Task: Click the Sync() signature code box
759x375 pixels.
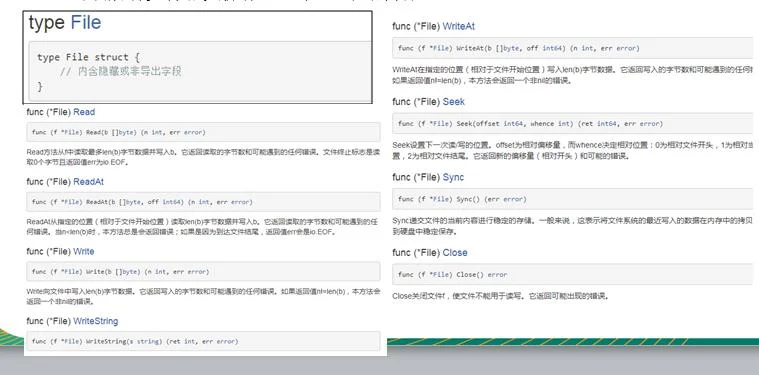Action: click(573, 199)
